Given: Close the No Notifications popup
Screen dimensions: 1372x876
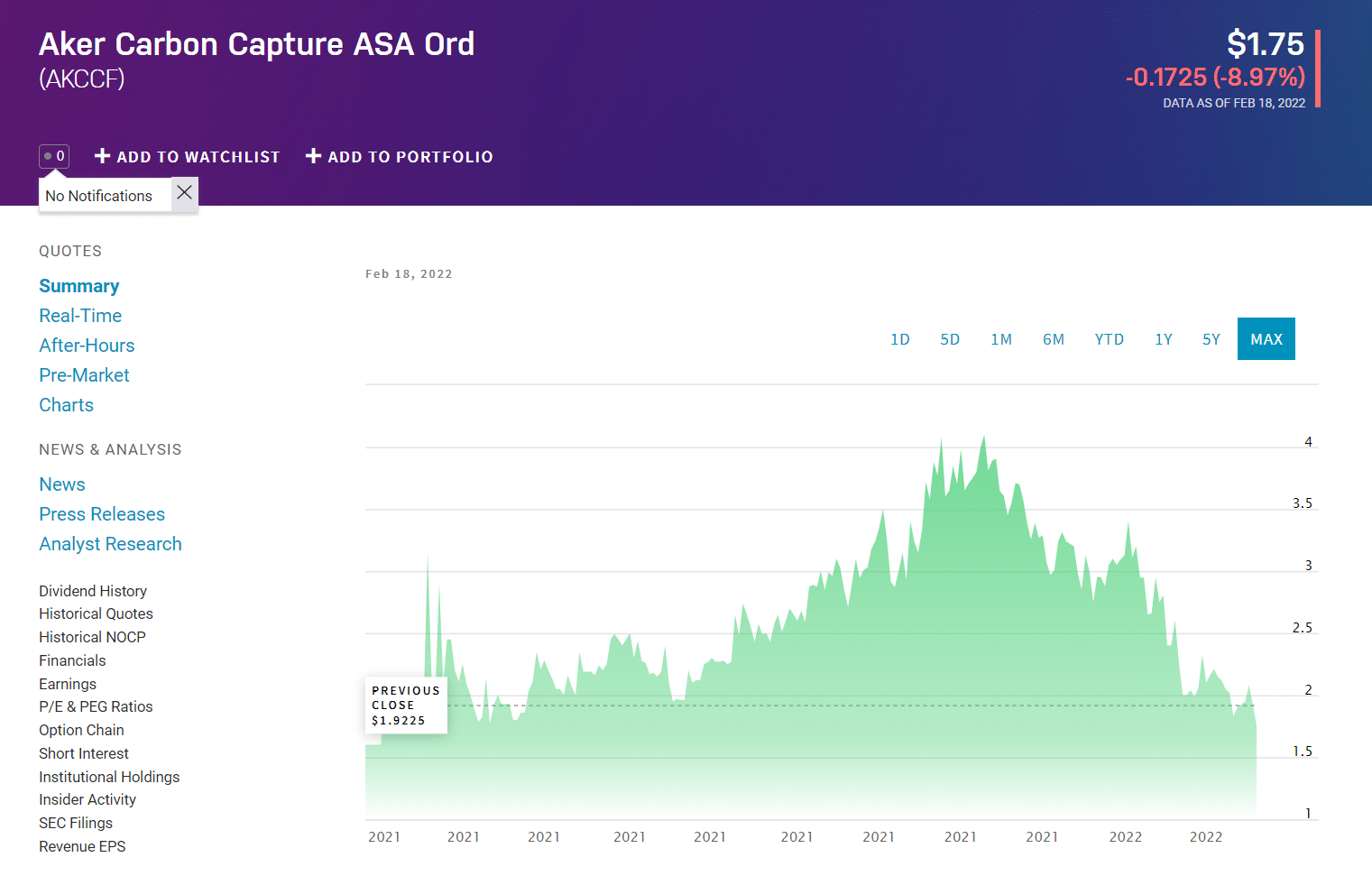Looking at the screenshot, I should click(x=185, y=193).
